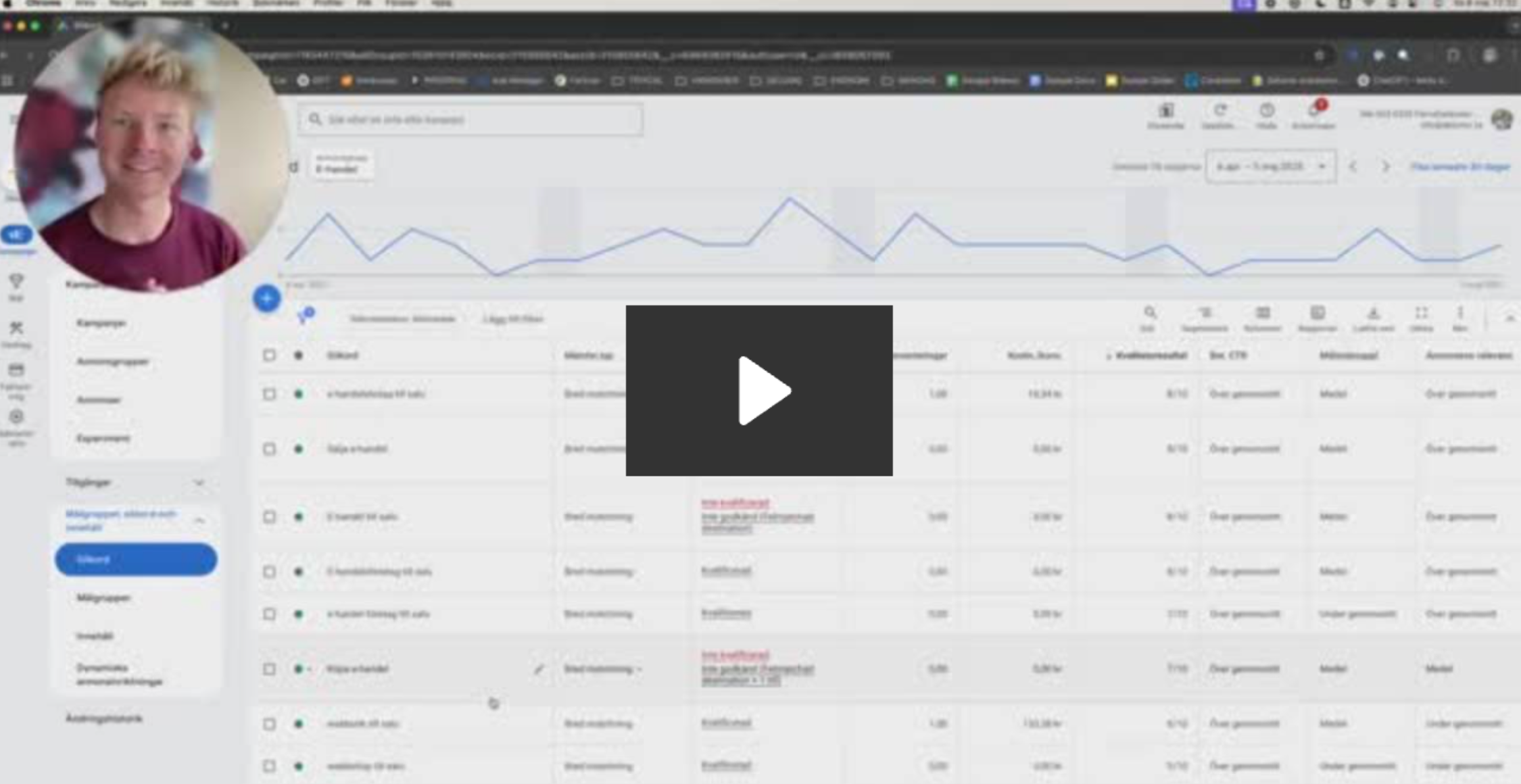Play the video with the center button

758,391
